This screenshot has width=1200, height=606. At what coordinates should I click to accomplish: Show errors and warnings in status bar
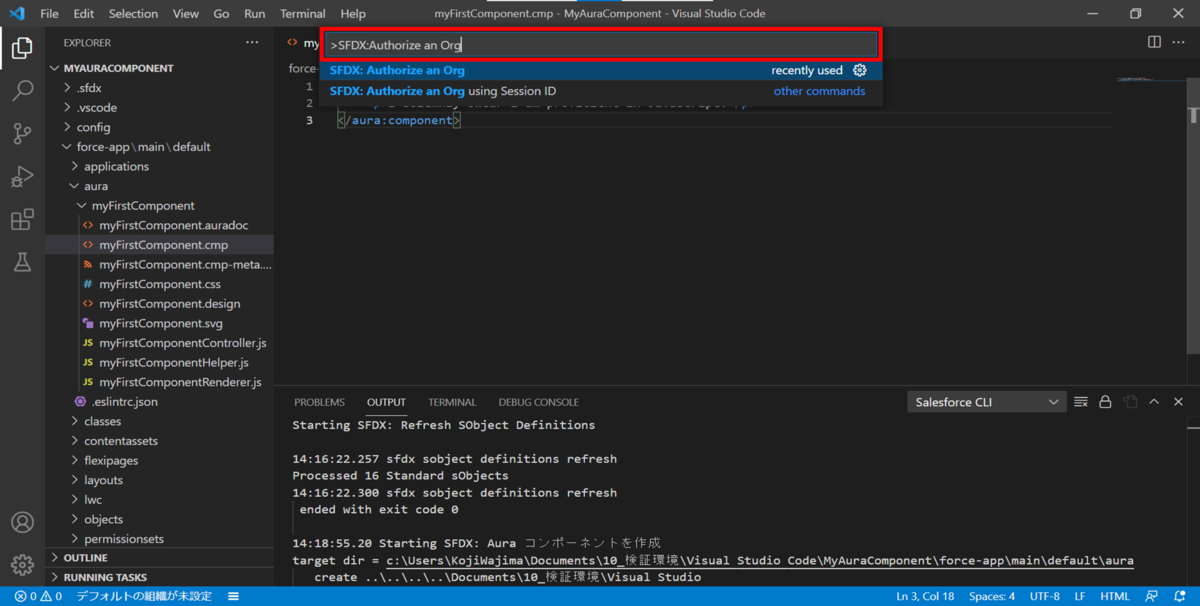pyautogui.click(x=38, y=596)
